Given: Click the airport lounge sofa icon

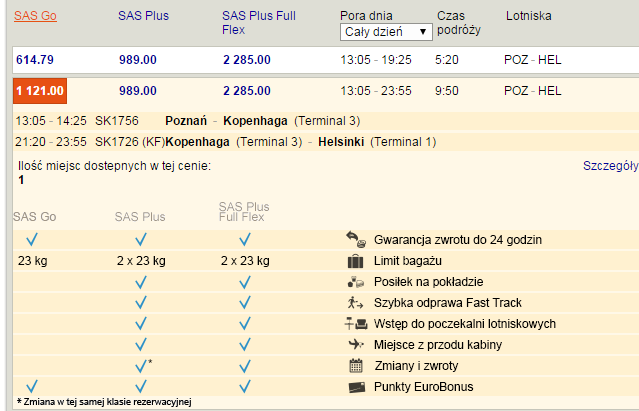Looking at the screenshot, I should [356, 323].
